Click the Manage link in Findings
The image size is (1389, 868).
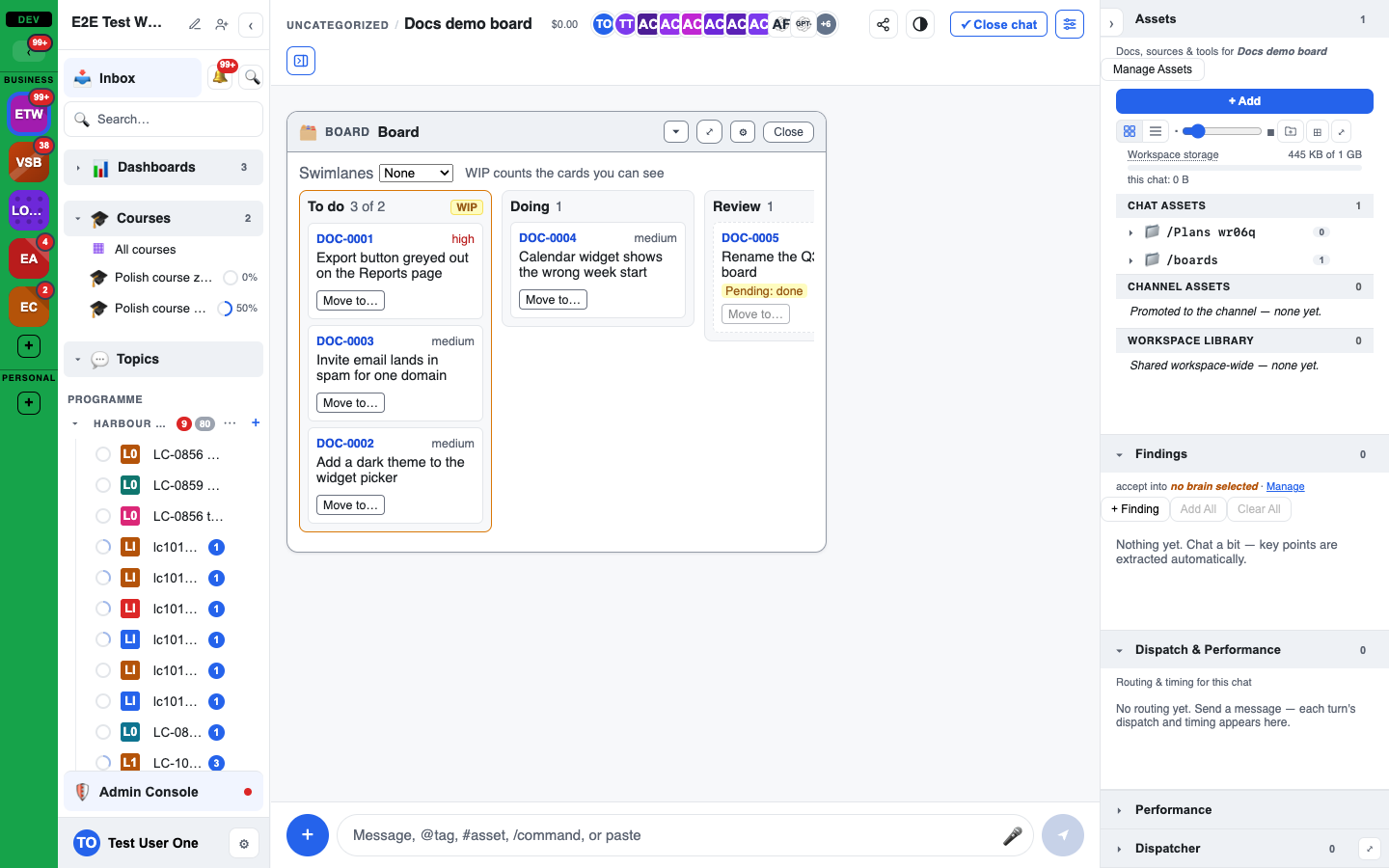pos(1285,487)
